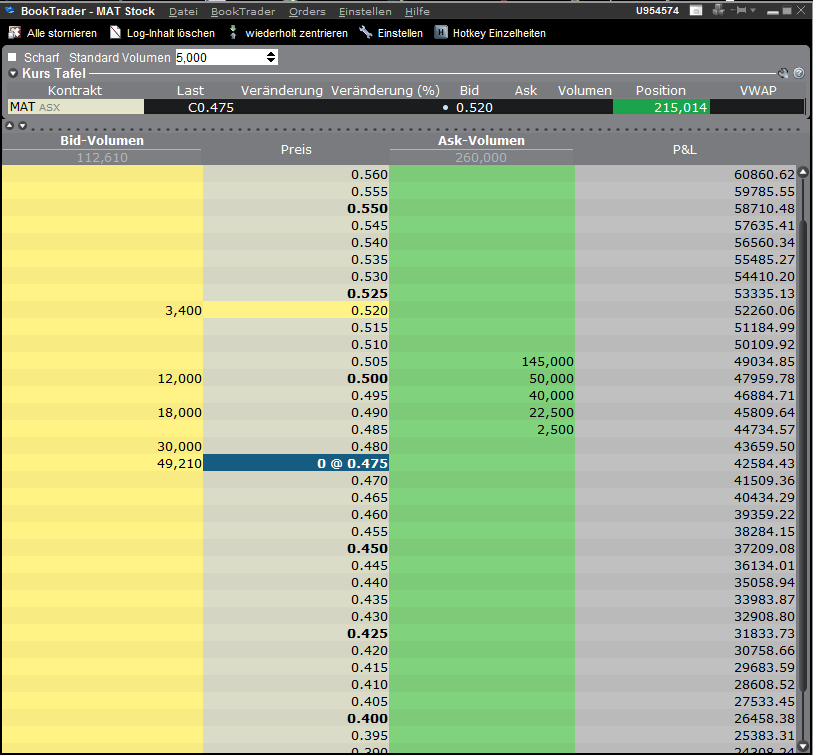This screenshot has width=813, height=755.
Task: Collapse the Kurs Tafel panel
Action: [13, 73]
